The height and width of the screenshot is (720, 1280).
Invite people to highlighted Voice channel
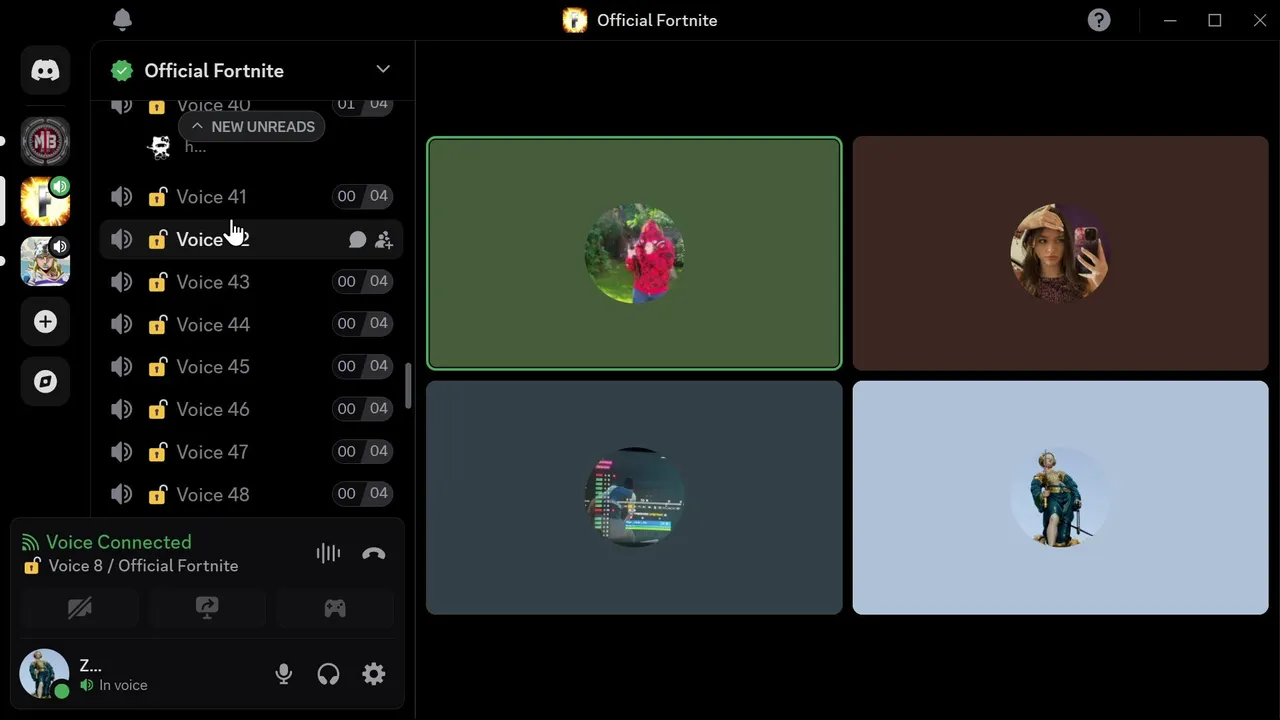coord(384,240)
